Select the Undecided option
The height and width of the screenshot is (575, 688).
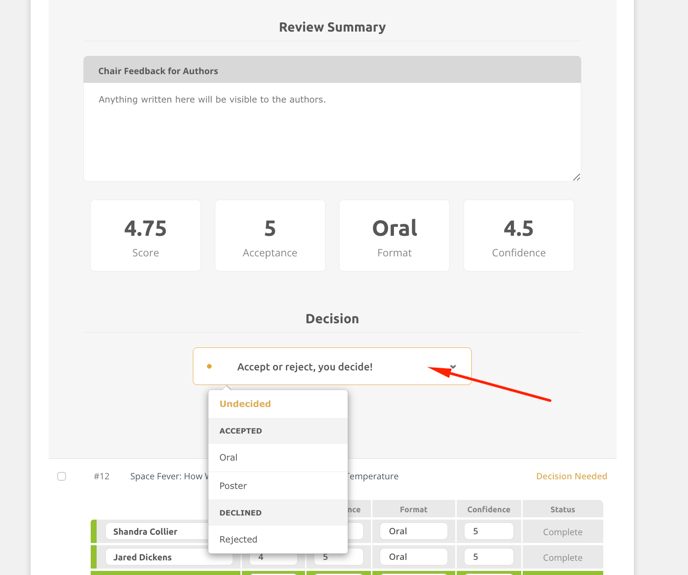245,404
